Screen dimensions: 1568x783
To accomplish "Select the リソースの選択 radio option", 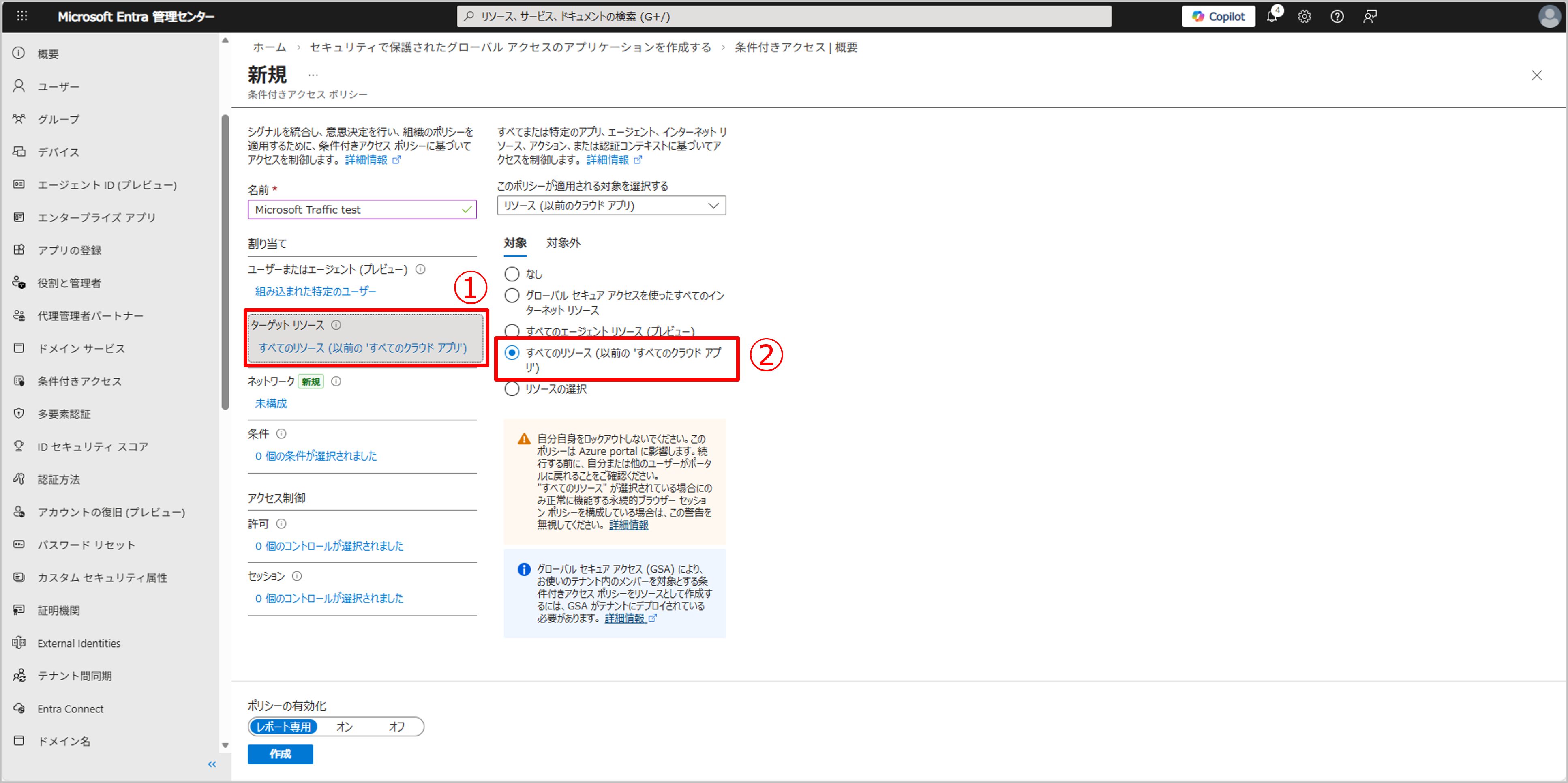I will (x=512, y=389).
